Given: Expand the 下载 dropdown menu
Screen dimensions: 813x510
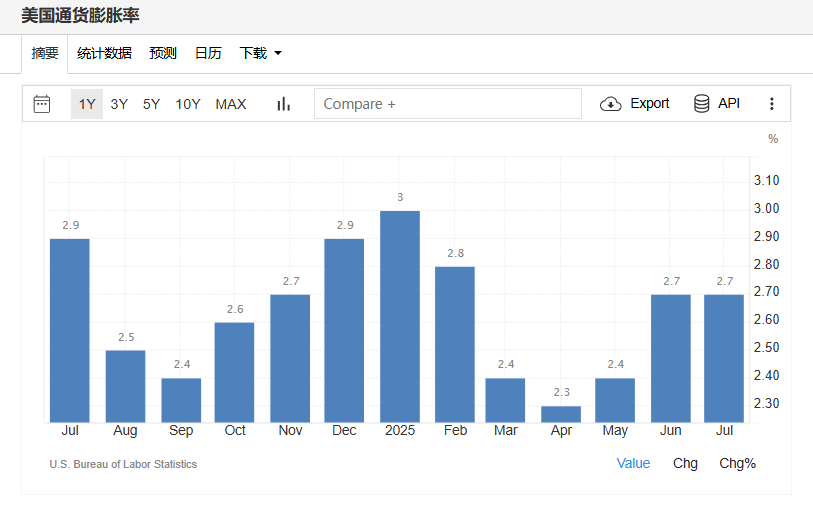Looking at the screenshot, I should click(260, 53).
